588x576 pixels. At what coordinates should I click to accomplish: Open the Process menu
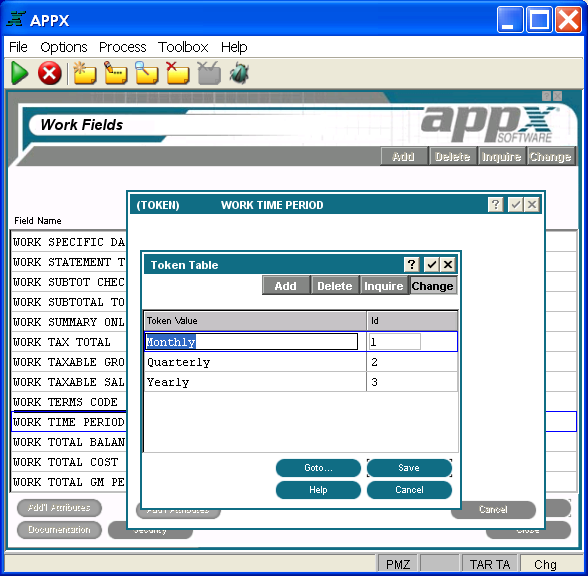point(123,47)
